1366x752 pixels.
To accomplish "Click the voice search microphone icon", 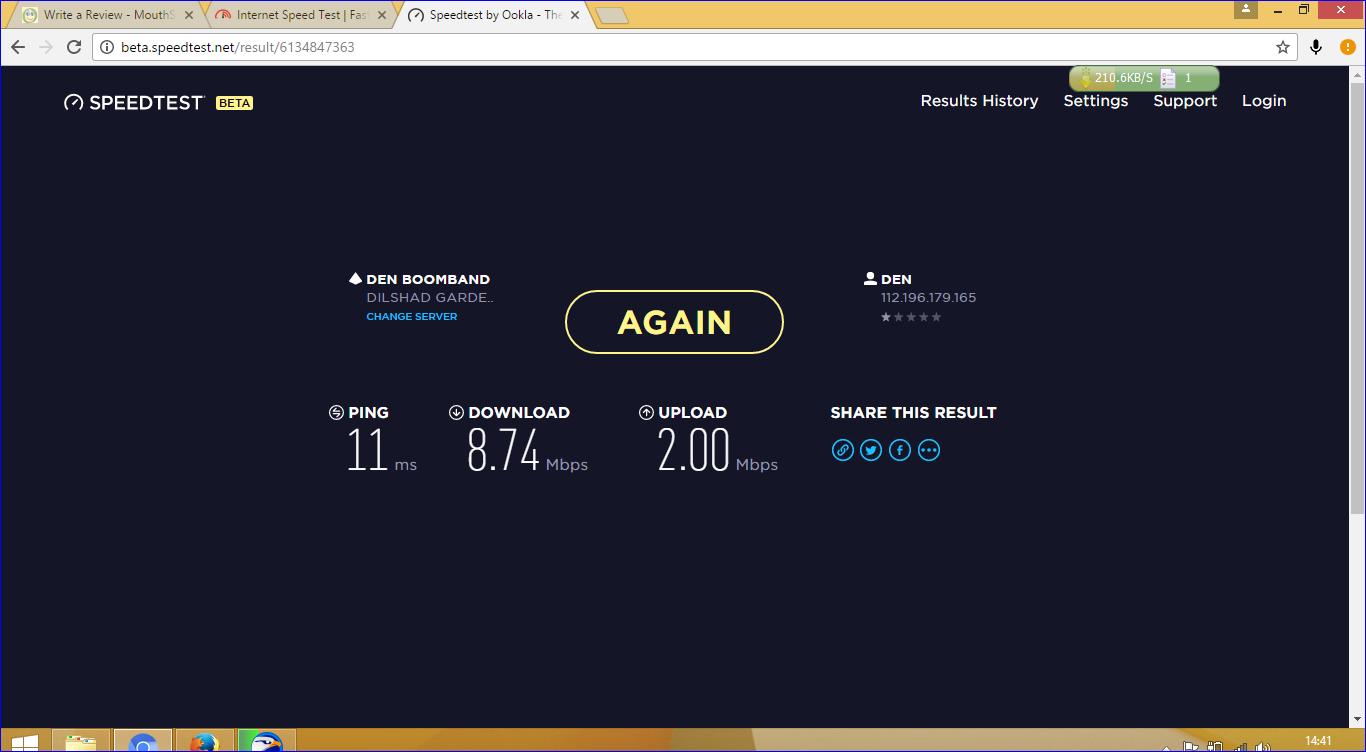I will 1316,47.
